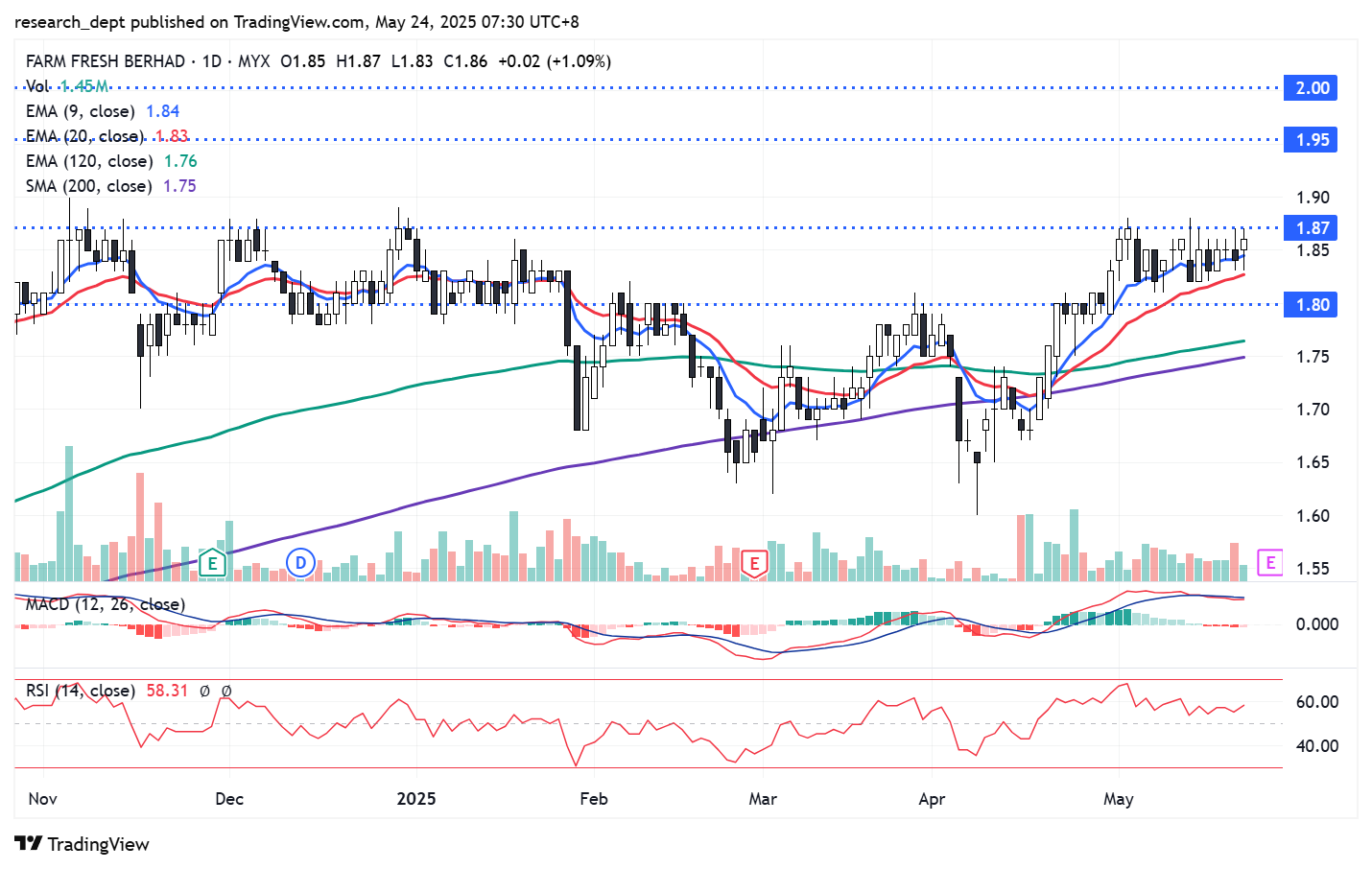1372x869 pixels.
Task: Select the Feb label on the time axis
Action: (x=594, y=799)
